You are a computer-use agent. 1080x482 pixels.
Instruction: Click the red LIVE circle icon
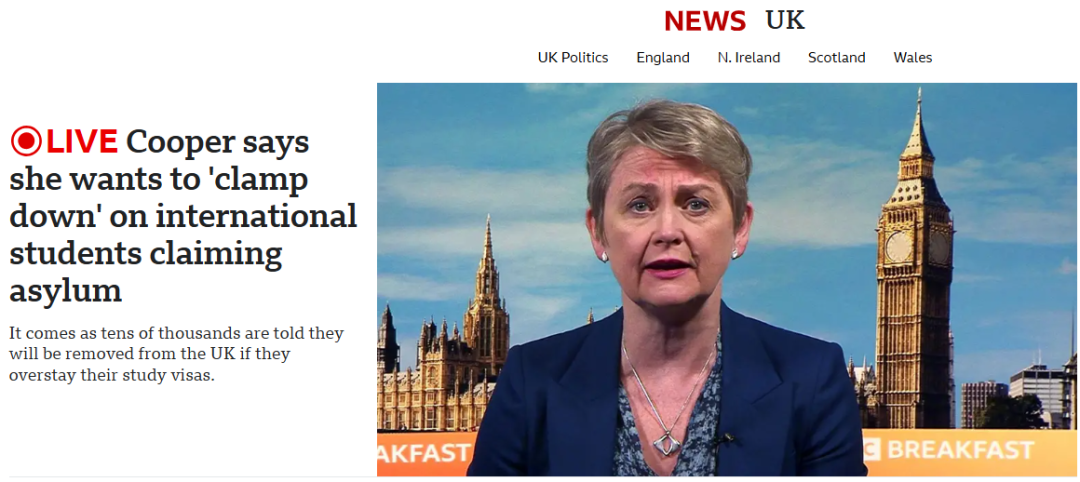pyautogui.click(x=26, y=142)
